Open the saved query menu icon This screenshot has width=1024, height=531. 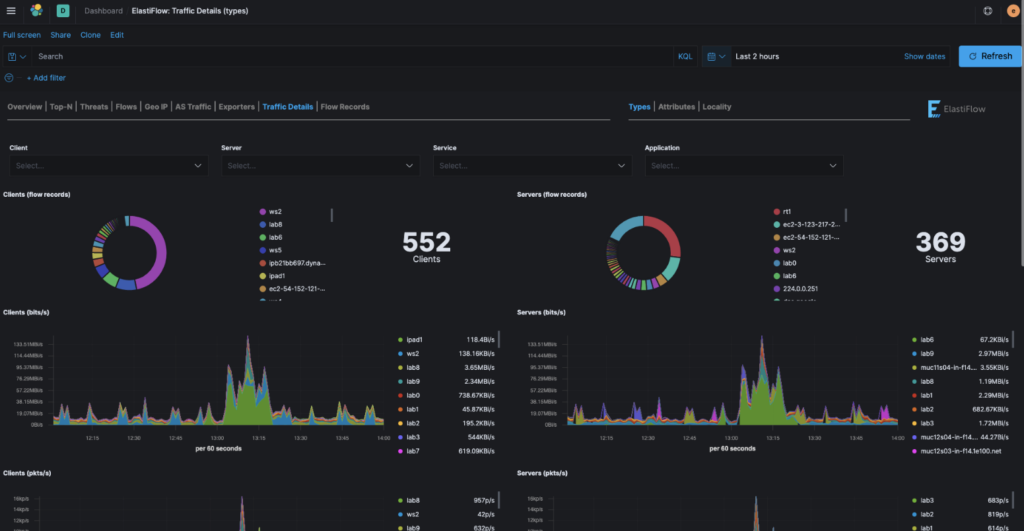17,57
